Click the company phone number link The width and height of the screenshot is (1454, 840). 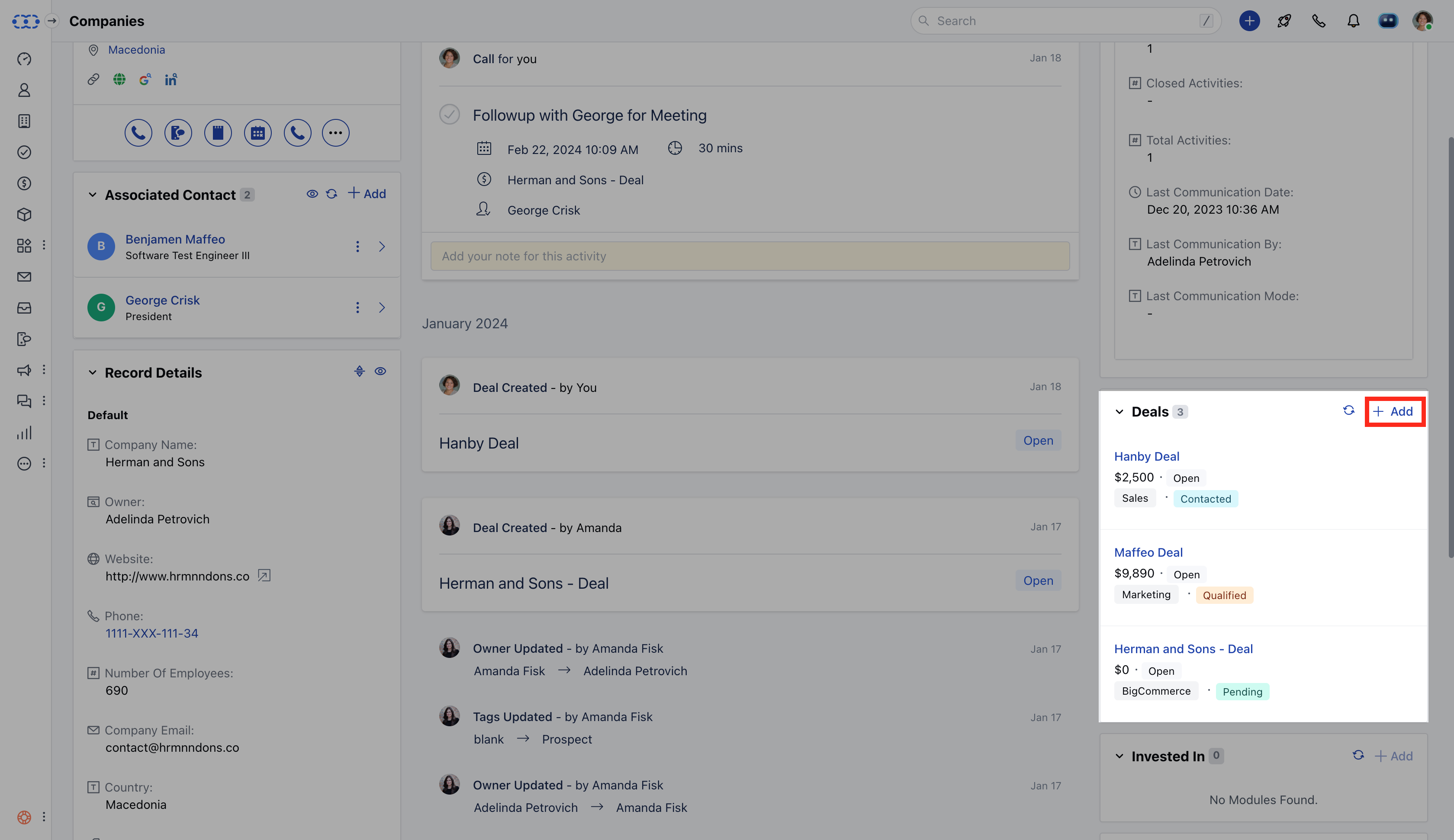click(x=152, y=634)
